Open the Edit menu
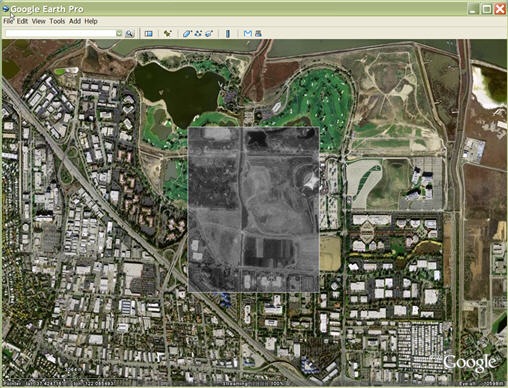 [22, 21]
